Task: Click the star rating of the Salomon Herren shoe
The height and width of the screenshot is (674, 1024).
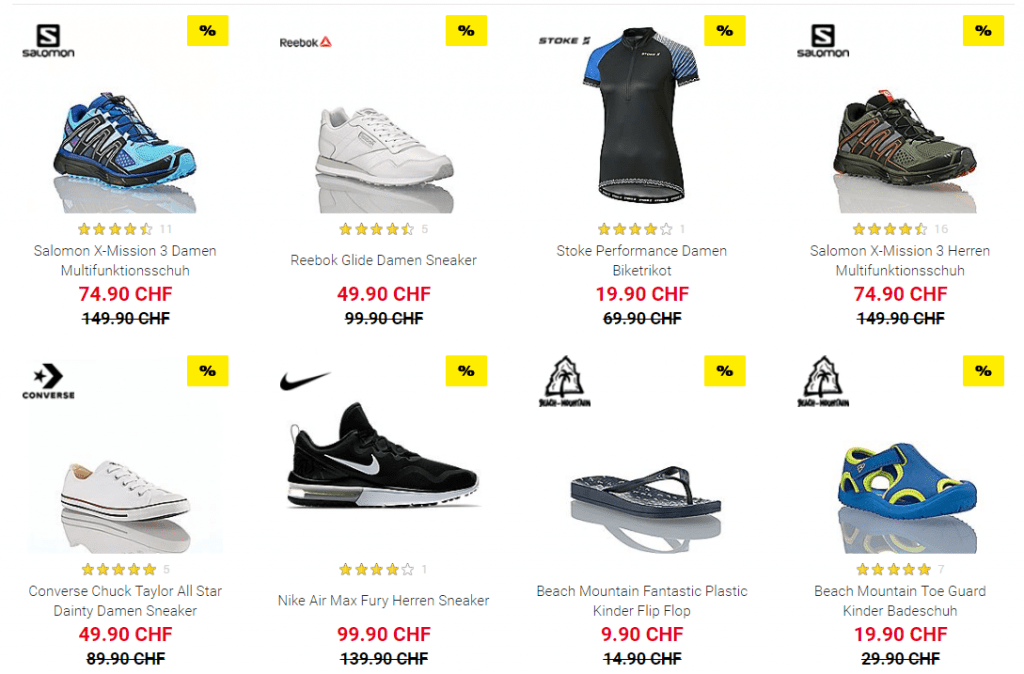Action: tap(889, 229)
